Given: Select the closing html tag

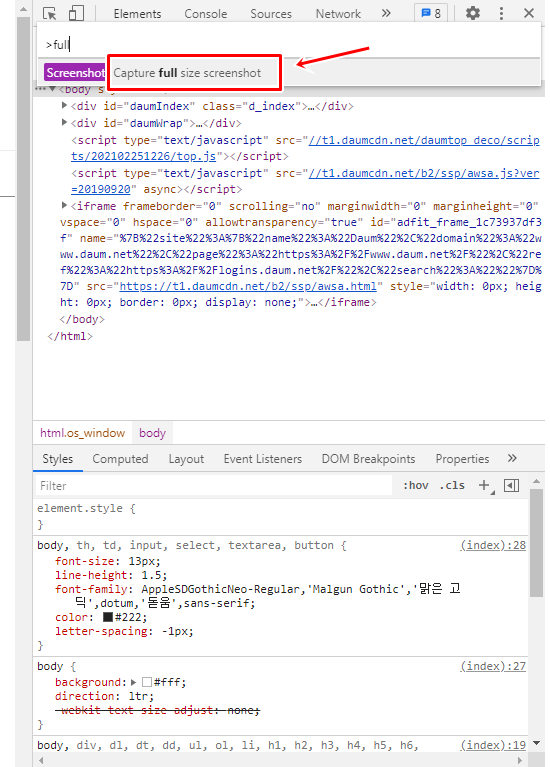Looking at the screenshot, I should (x=70, y=337).
